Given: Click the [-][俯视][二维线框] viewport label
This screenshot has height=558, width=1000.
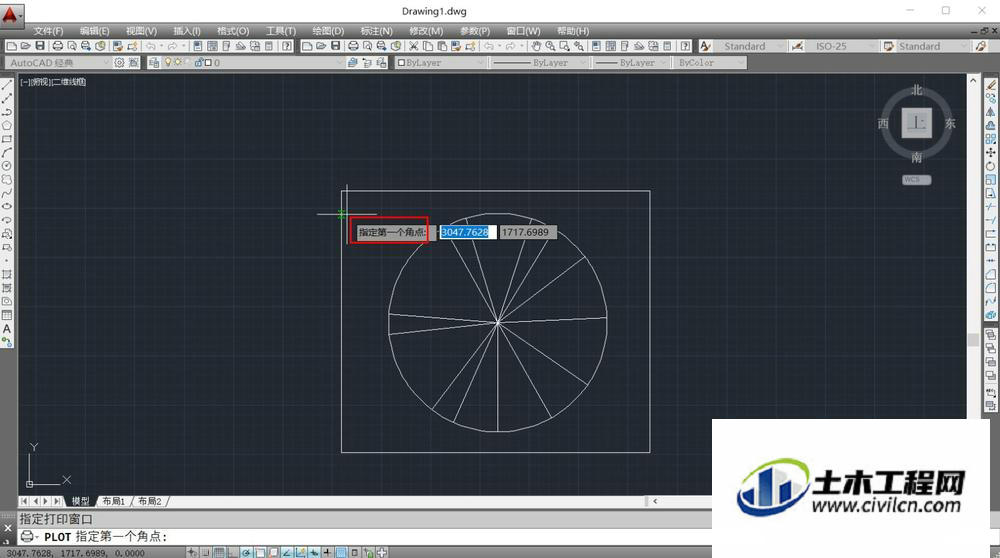Looking at the screenshot, I should [53, 82].
